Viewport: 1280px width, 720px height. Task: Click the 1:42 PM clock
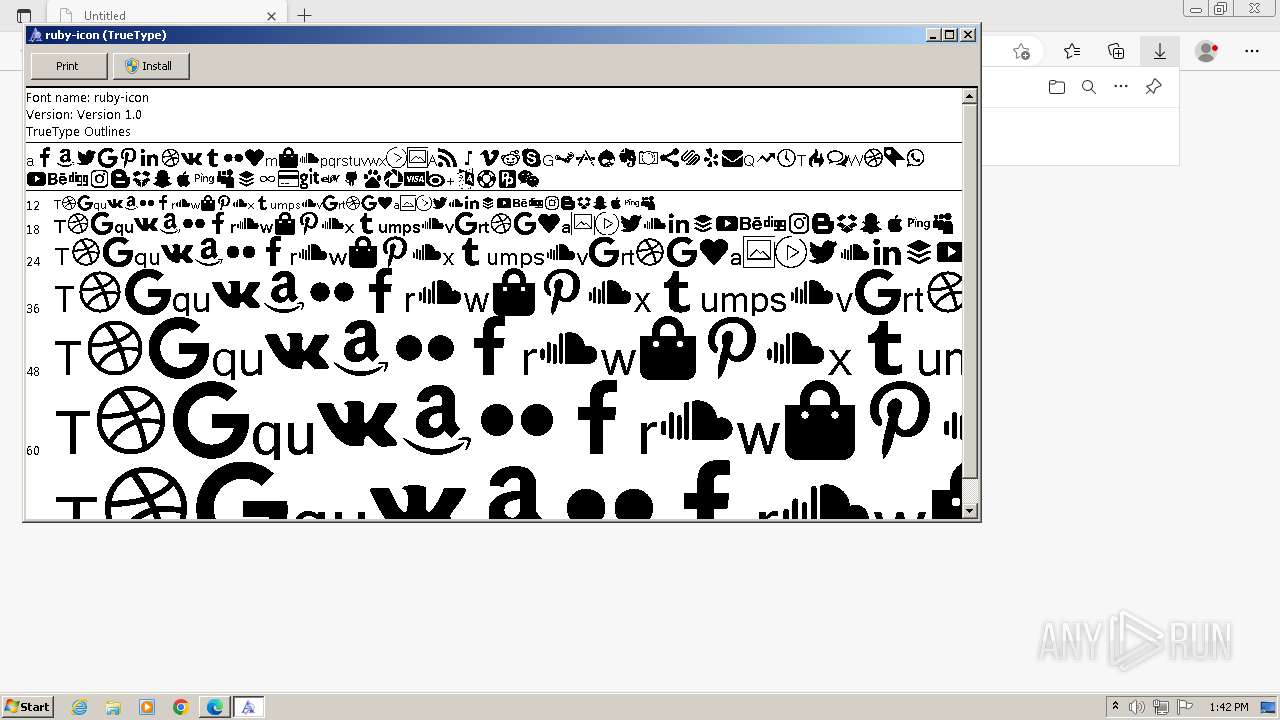tap(1229, 707)
